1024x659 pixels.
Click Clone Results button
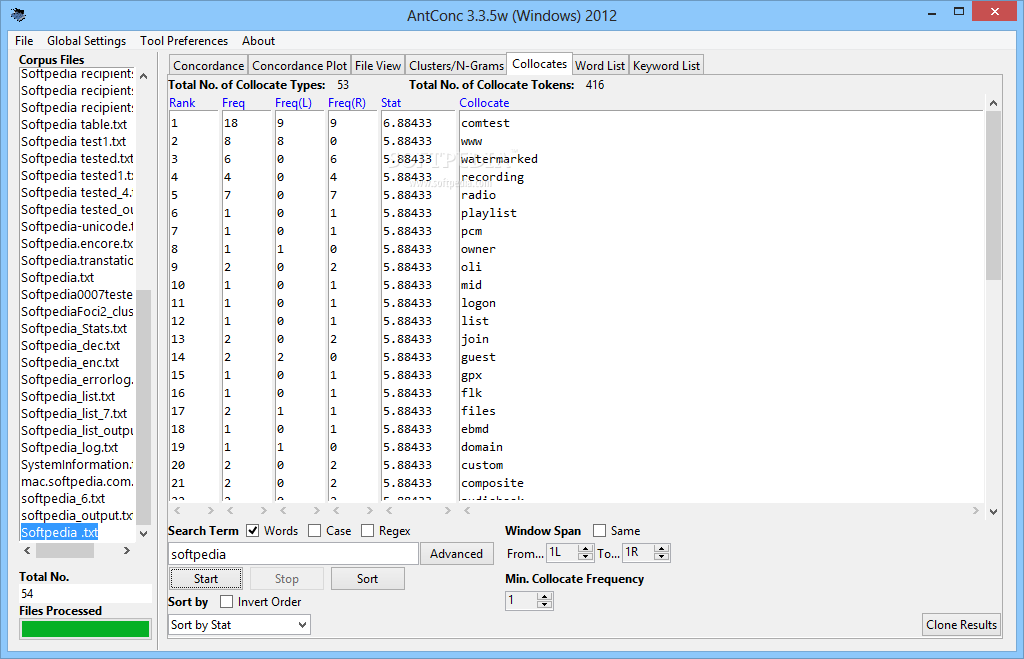coord(961,625)
